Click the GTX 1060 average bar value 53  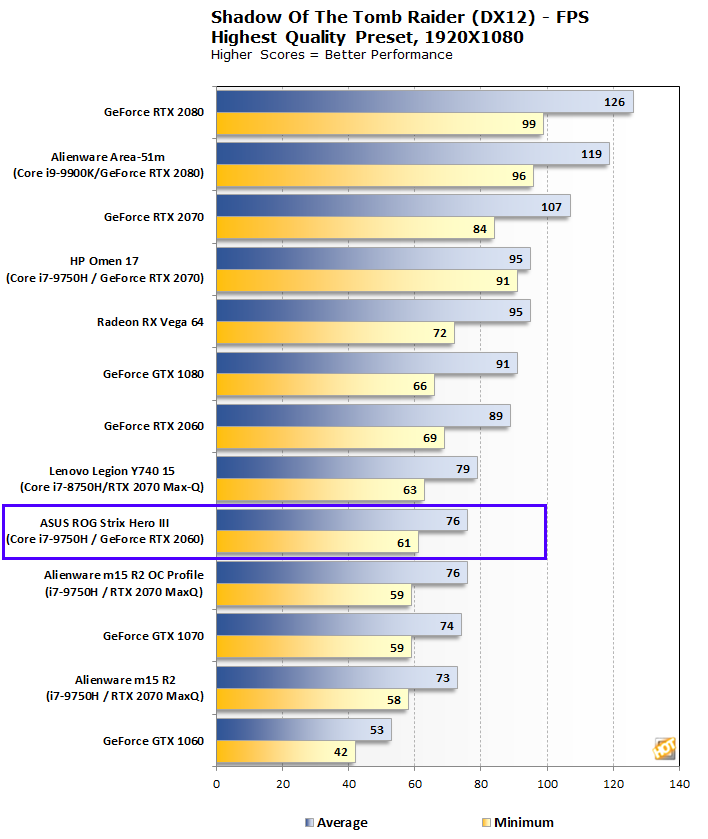click(x=377, y=730)
